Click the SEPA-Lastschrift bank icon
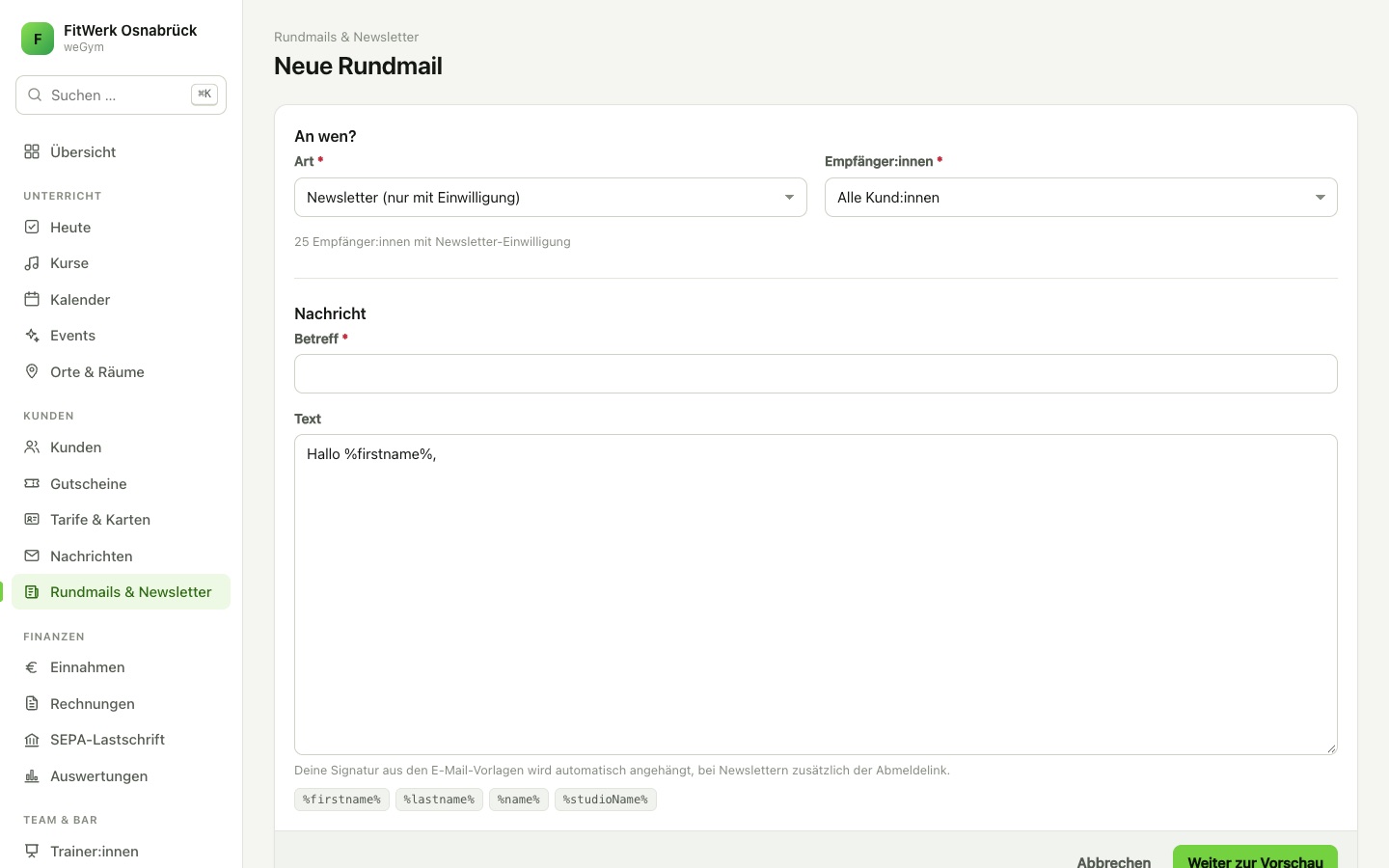The width and height of the screenshot is (1389, 868). click(32, 740)
